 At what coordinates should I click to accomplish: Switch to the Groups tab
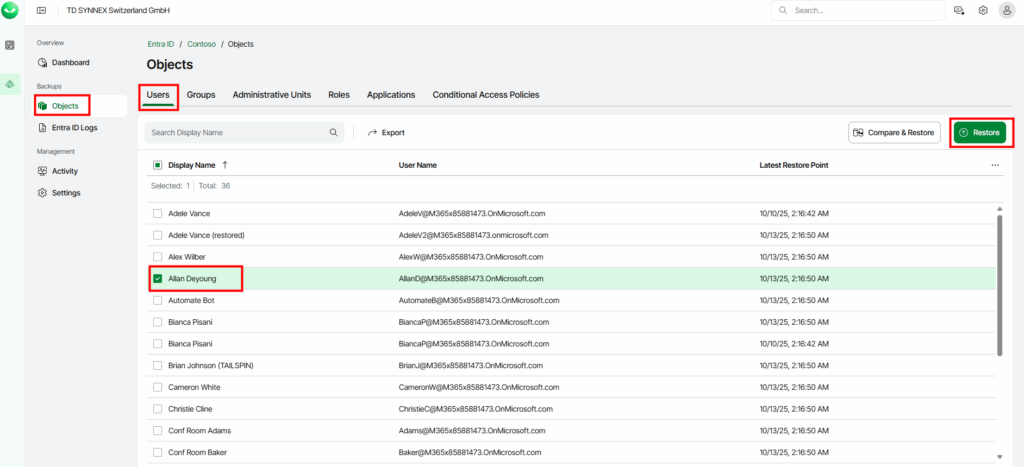point(201,95)
